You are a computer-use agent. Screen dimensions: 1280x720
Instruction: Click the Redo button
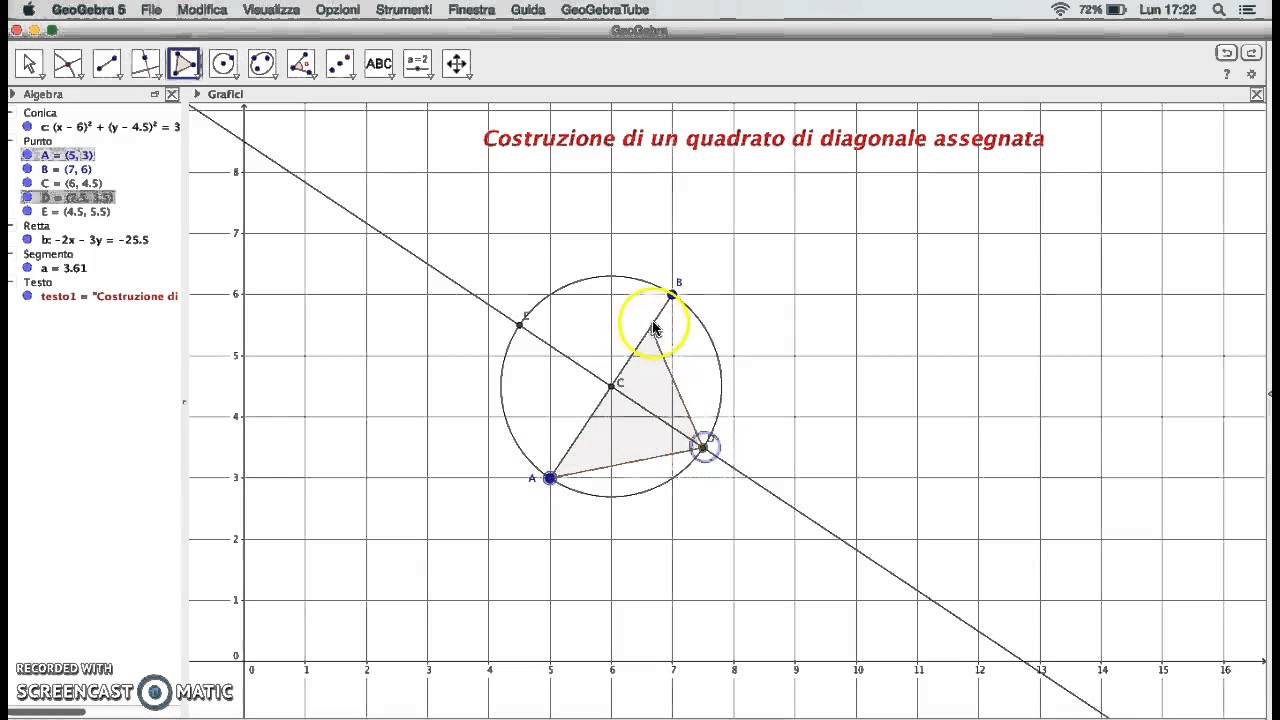pyautogui.click(x=1251, y=53)
